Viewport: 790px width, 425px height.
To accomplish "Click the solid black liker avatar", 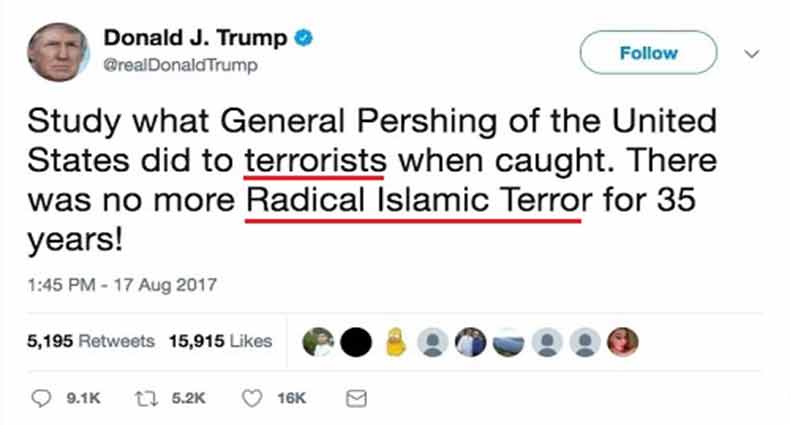I will 356,342.
